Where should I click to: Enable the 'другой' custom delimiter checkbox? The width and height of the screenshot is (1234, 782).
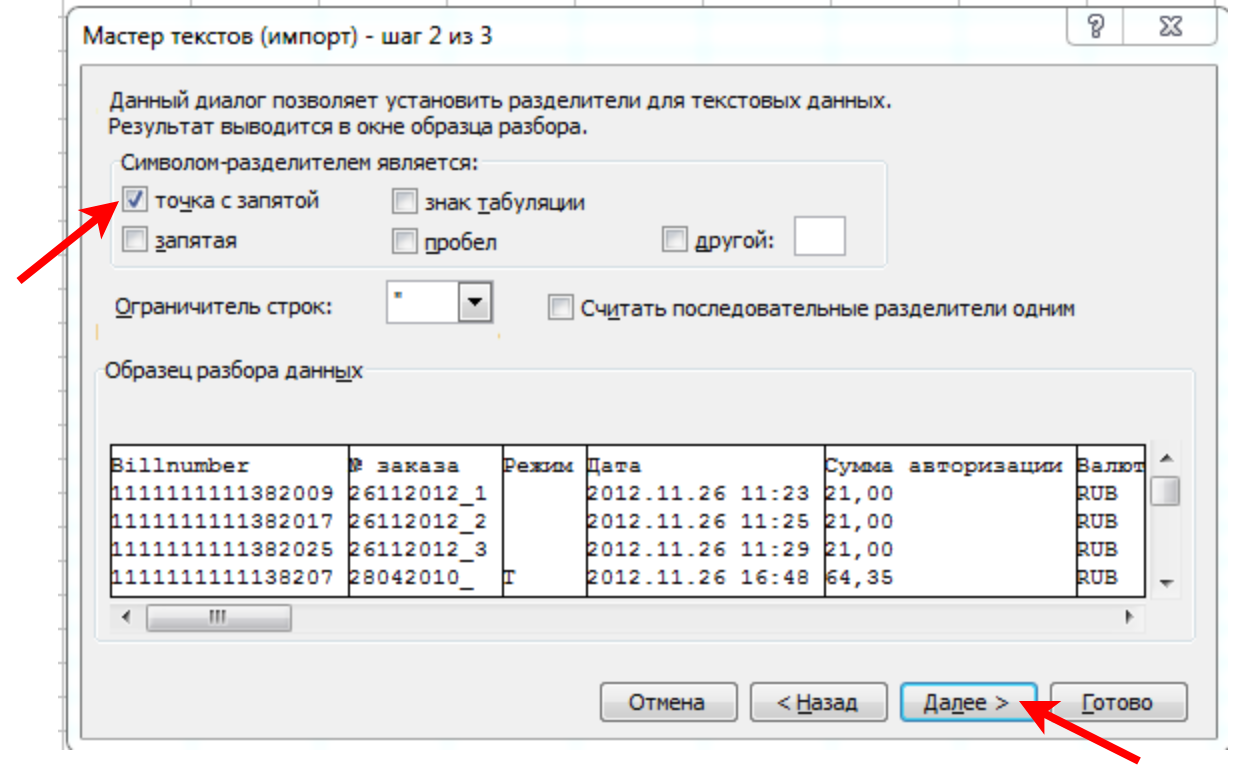674,240
